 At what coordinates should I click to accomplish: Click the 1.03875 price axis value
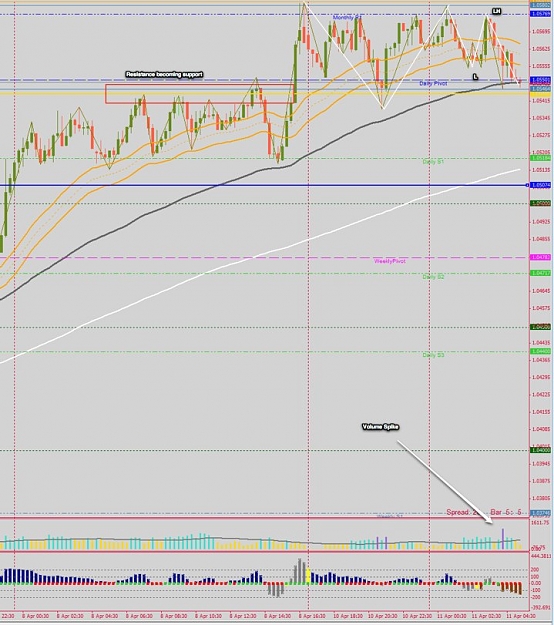point(541,481)
